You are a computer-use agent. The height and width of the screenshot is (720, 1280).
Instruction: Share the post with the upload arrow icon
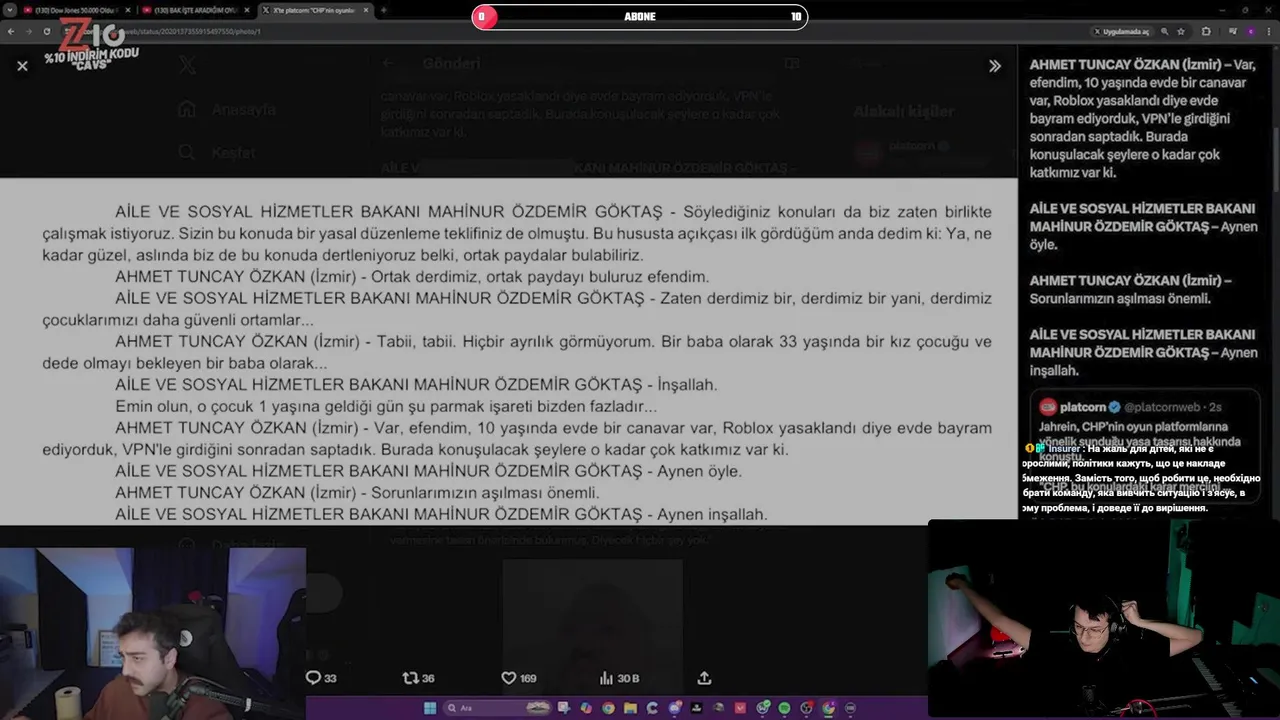coord(704,678)
